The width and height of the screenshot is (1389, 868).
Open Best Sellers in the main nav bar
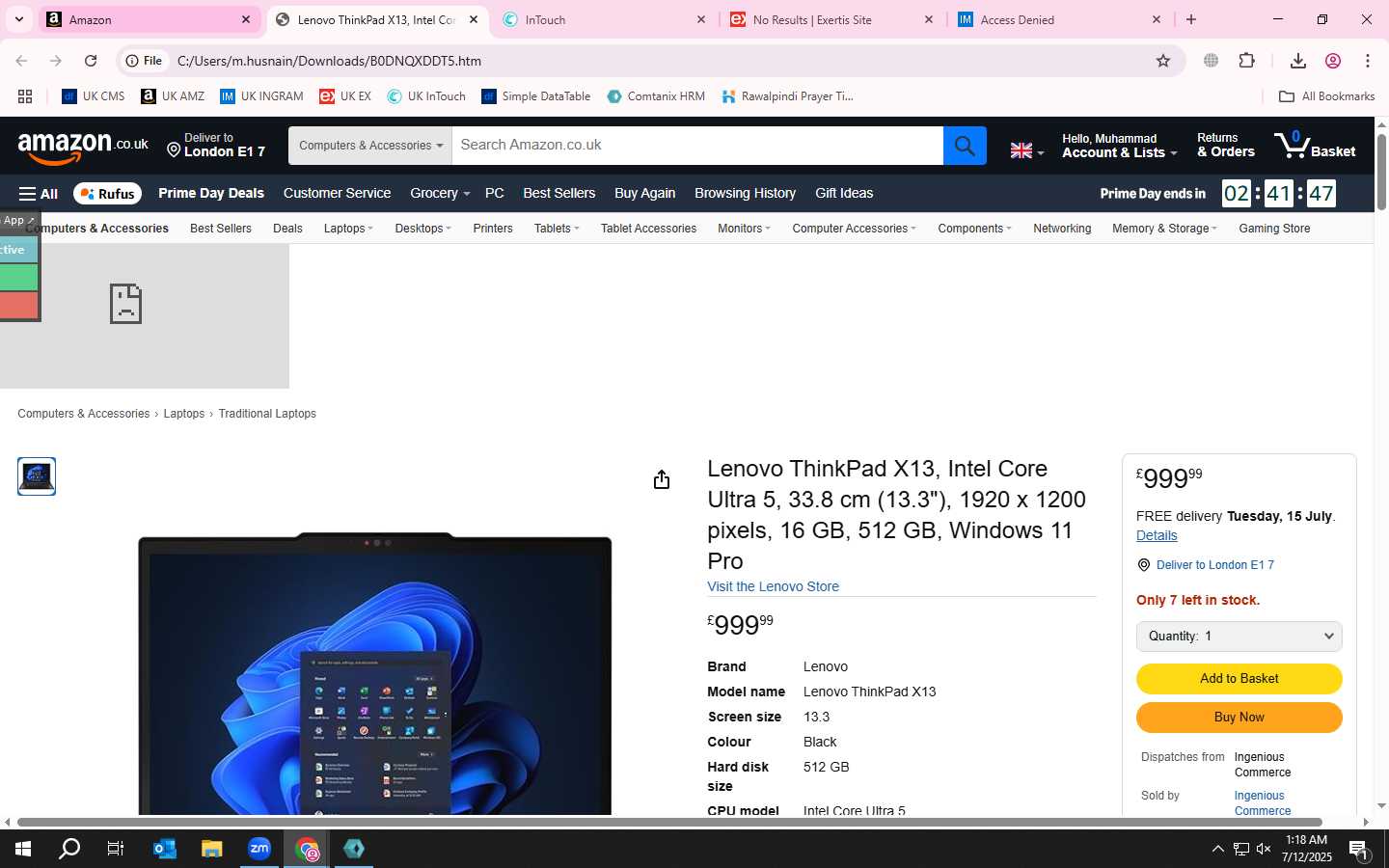point(559,194)
